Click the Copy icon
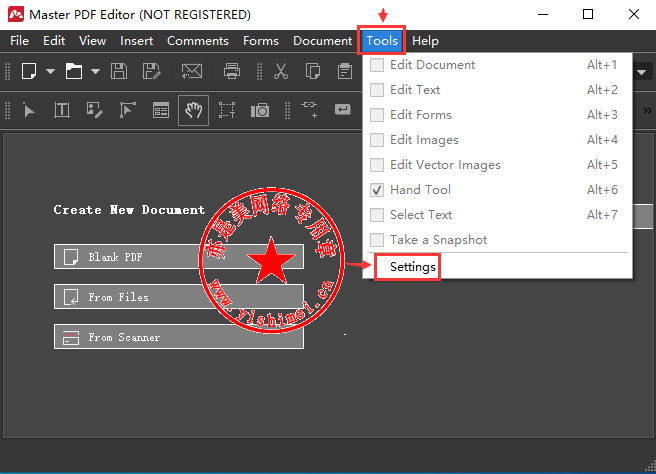 [x=313, y=71]
